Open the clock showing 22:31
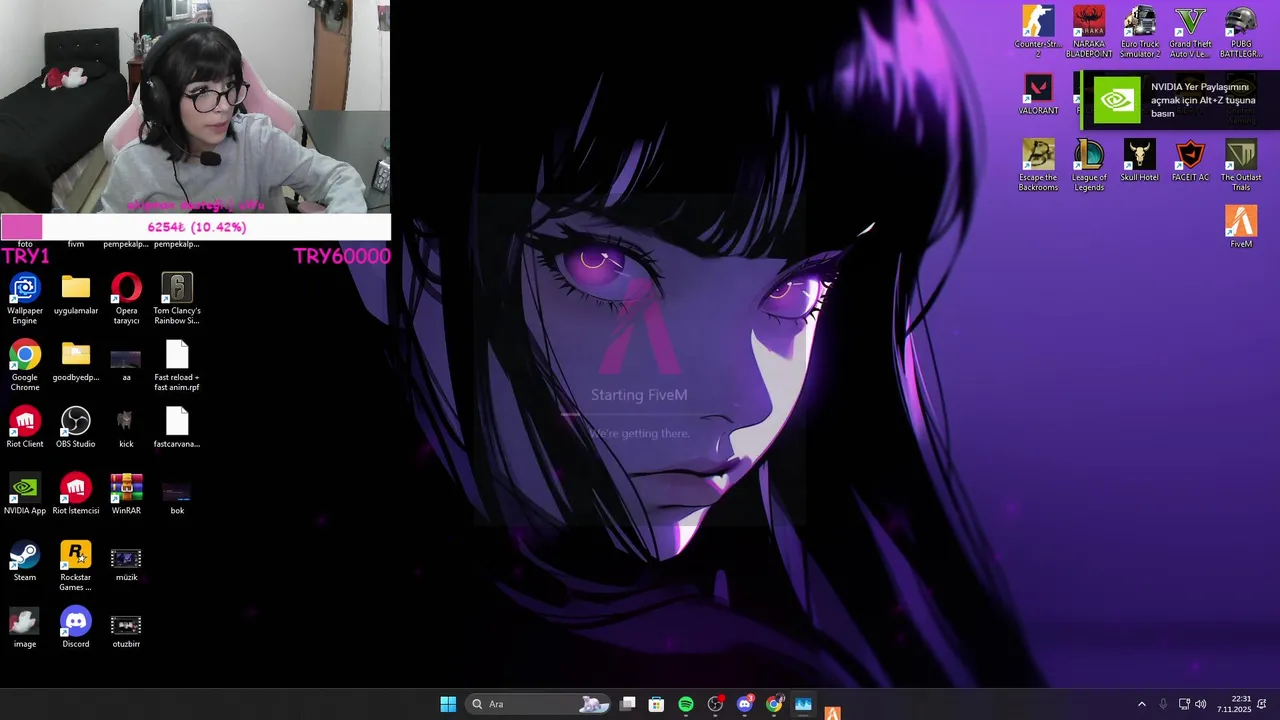This screenshot has width=1280, height=720. tap(1232, 704)
